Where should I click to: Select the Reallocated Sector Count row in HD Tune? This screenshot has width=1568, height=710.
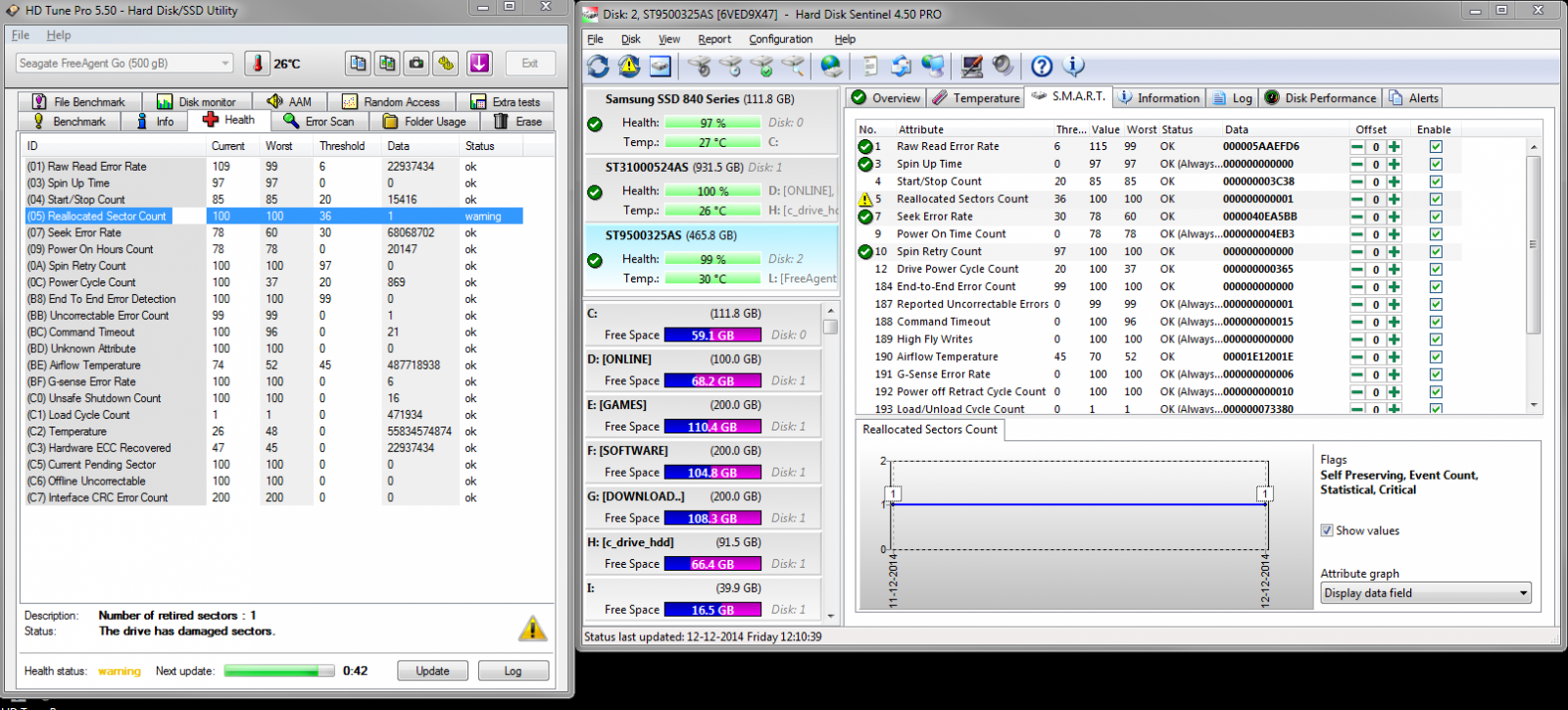tap(273, 216)
